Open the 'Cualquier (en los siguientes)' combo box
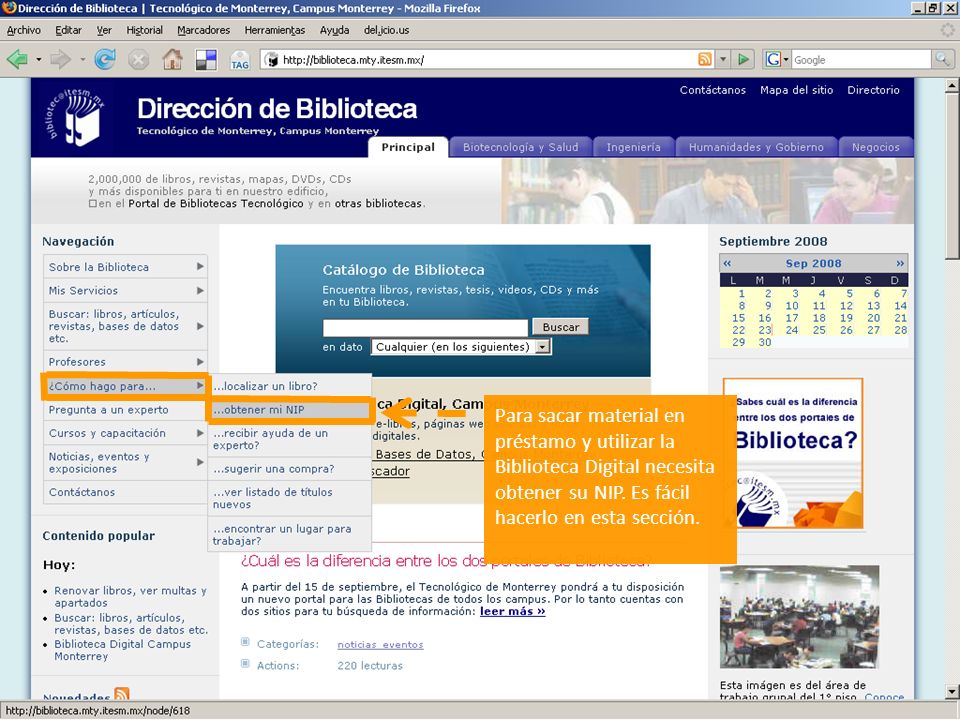This screenshot has width=960, height=720. pyautogui.click(x=461, y=347)
